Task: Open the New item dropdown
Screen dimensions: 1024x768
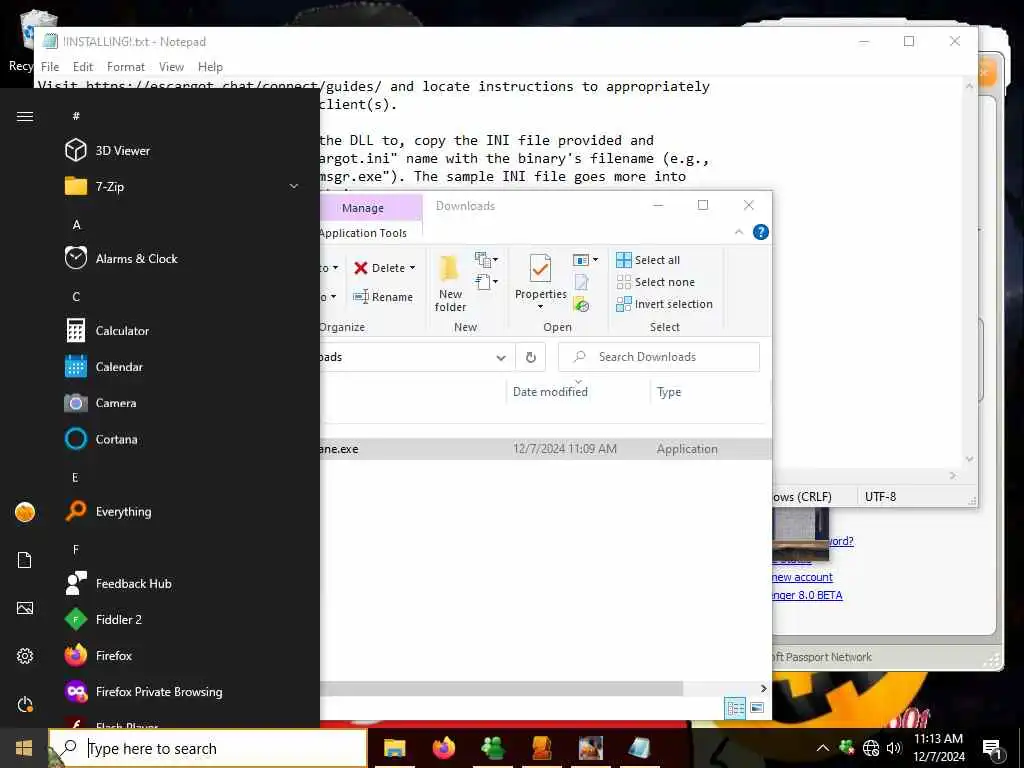Action: coord(487,260)
